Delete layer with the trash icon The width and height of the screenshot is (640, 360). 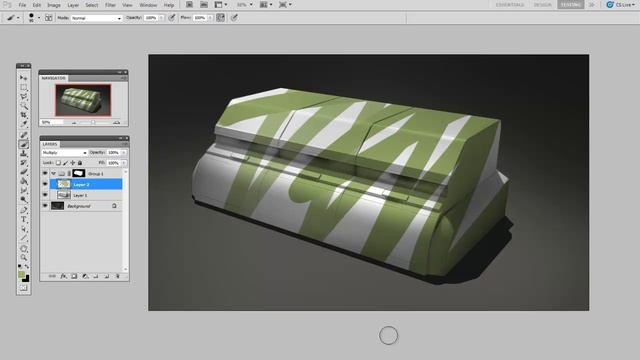118,276
